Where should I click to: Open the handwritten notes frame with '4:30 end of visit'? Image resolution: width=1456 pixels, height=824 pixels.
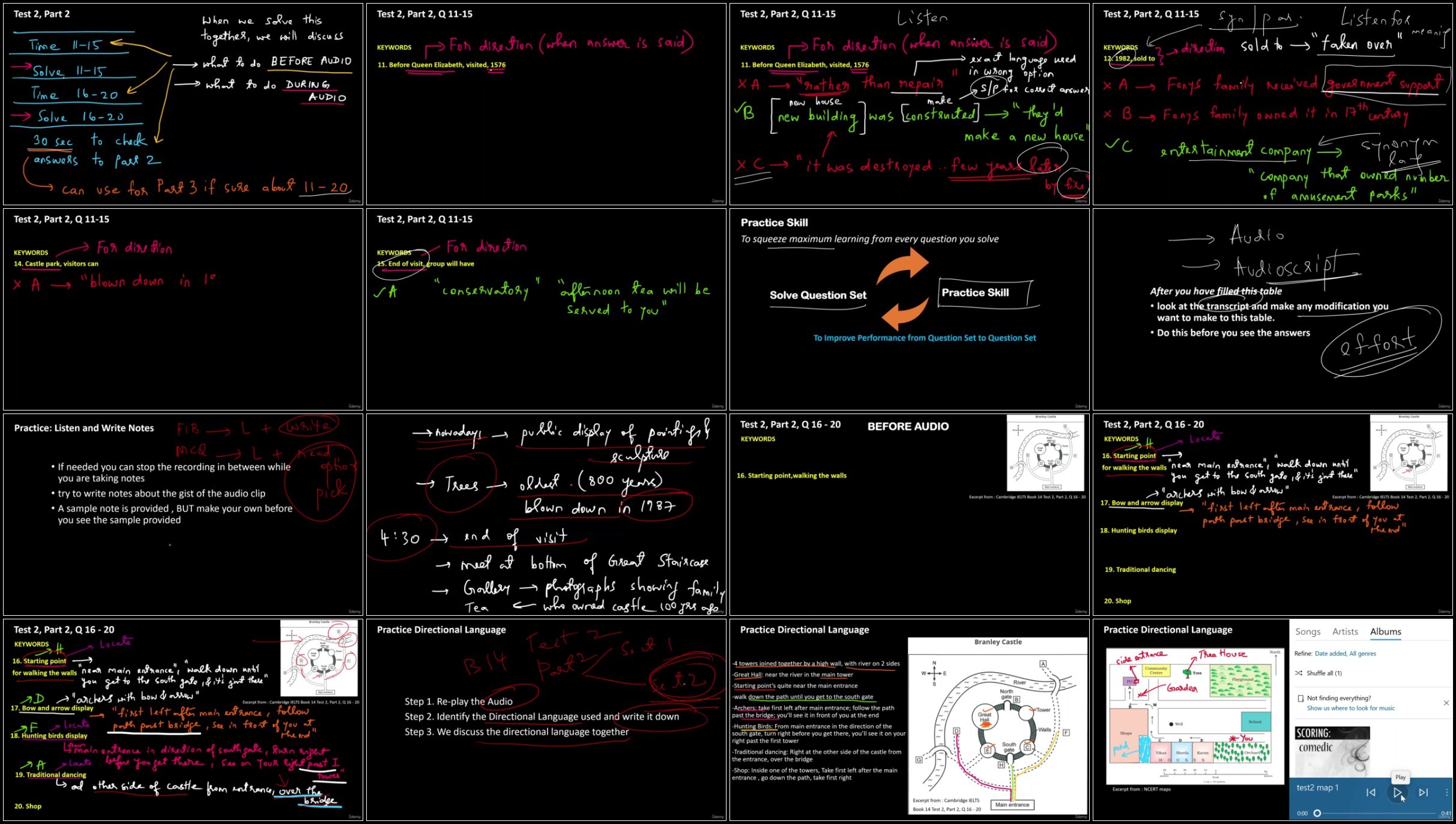(x=546, y=514)
